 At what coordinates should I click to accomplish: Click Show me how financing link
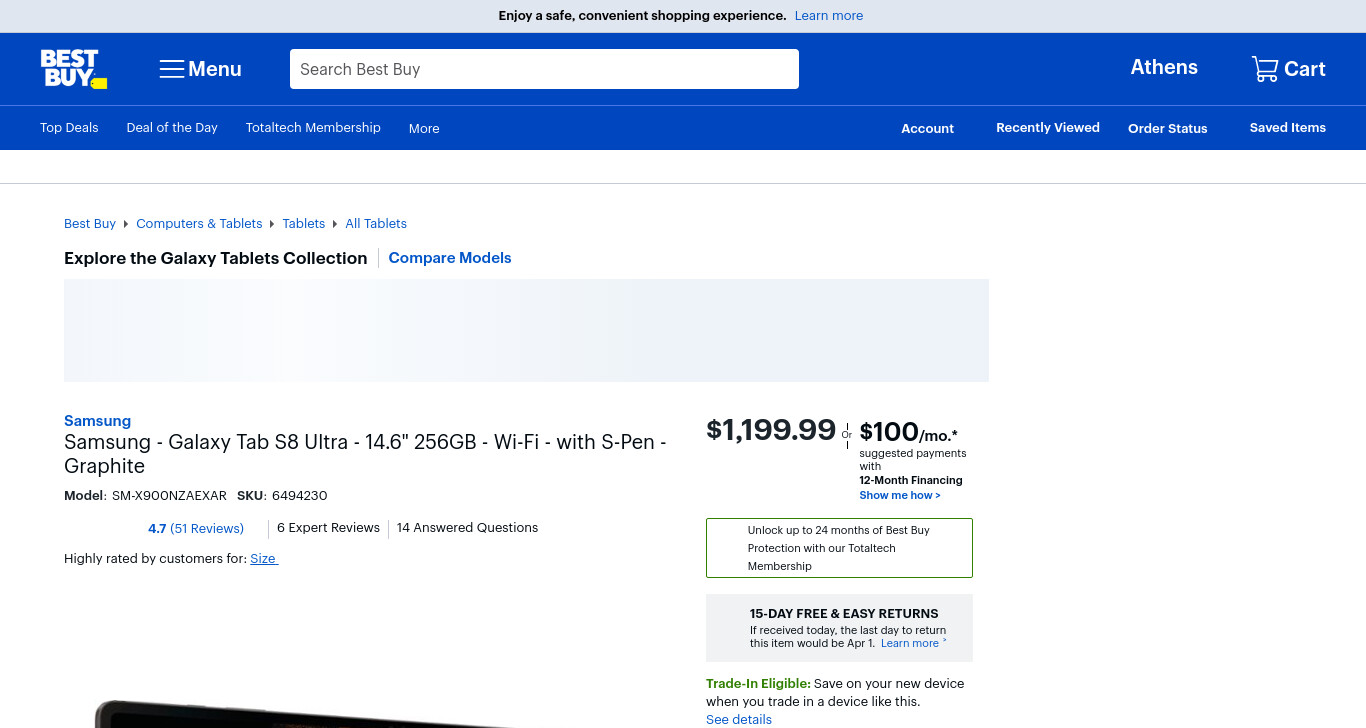click(900, 495)
